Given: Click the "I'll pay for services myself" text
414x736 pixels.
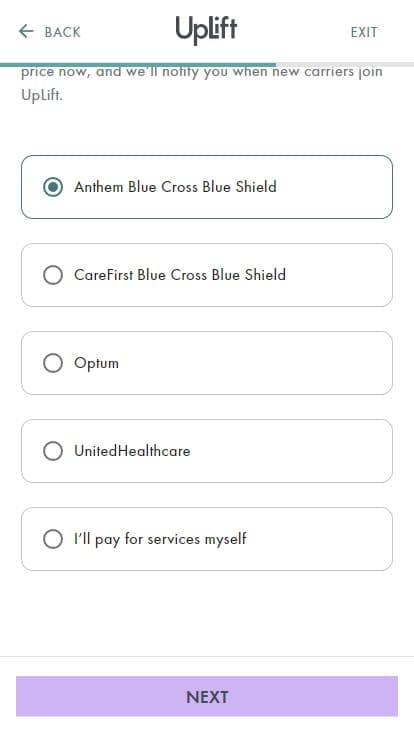Looking at the screenshot, I should point(160,539).
